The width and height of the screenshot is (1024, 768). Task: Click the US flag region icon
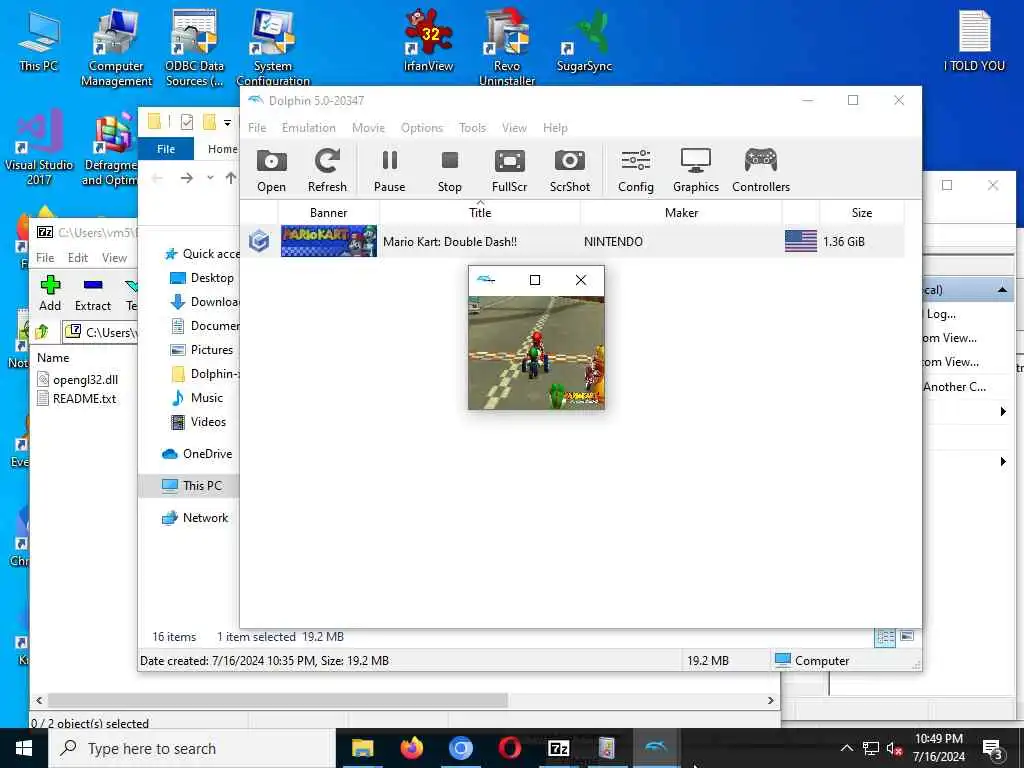(x=801, y=241)
